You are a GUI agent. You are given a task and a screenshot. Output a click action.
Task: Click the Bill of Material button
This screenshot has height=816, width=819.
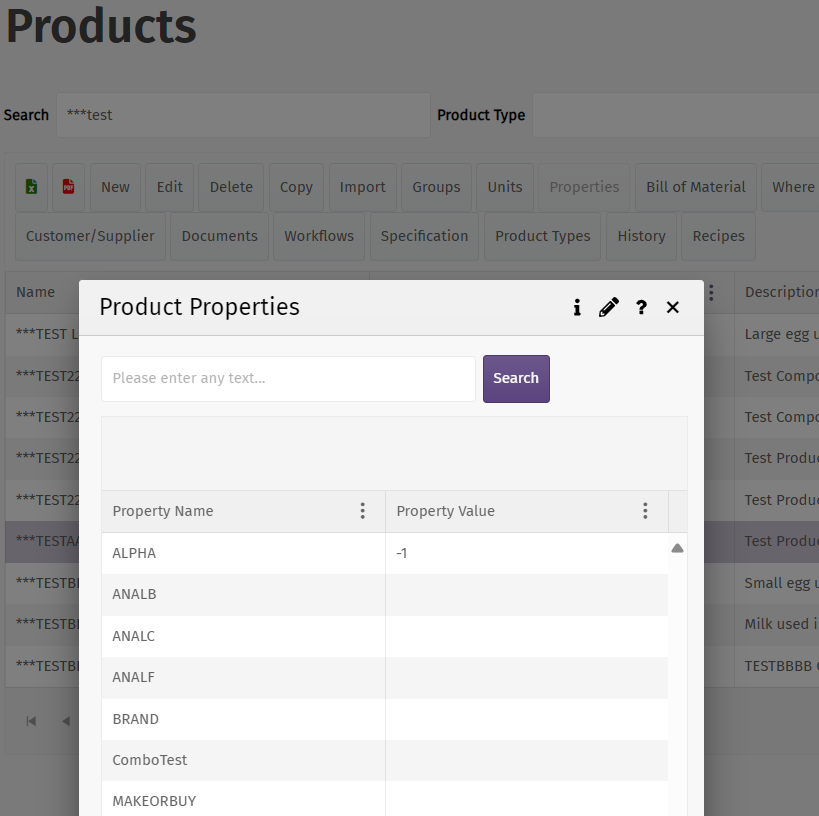695,187
